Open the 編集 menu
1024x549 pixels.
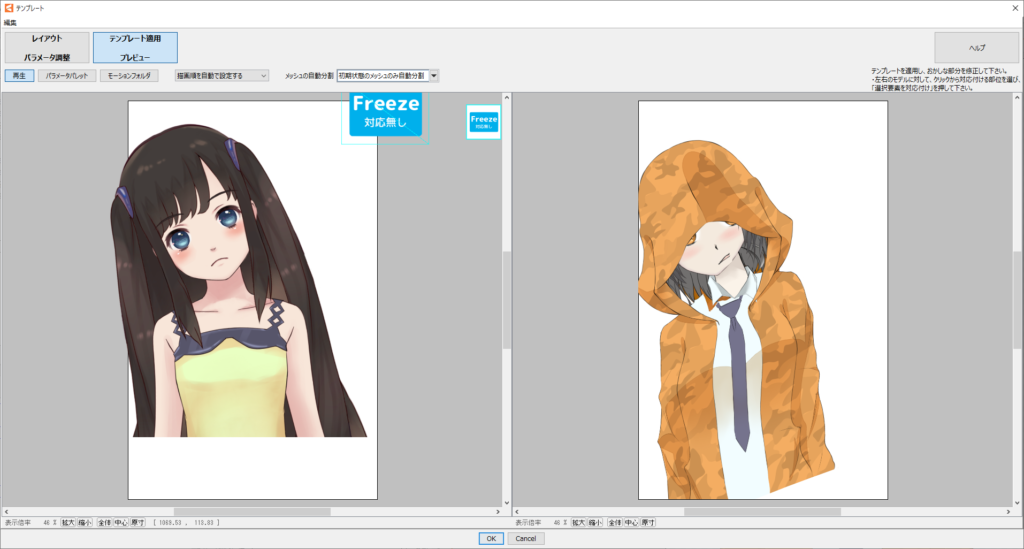pos(10,23)
